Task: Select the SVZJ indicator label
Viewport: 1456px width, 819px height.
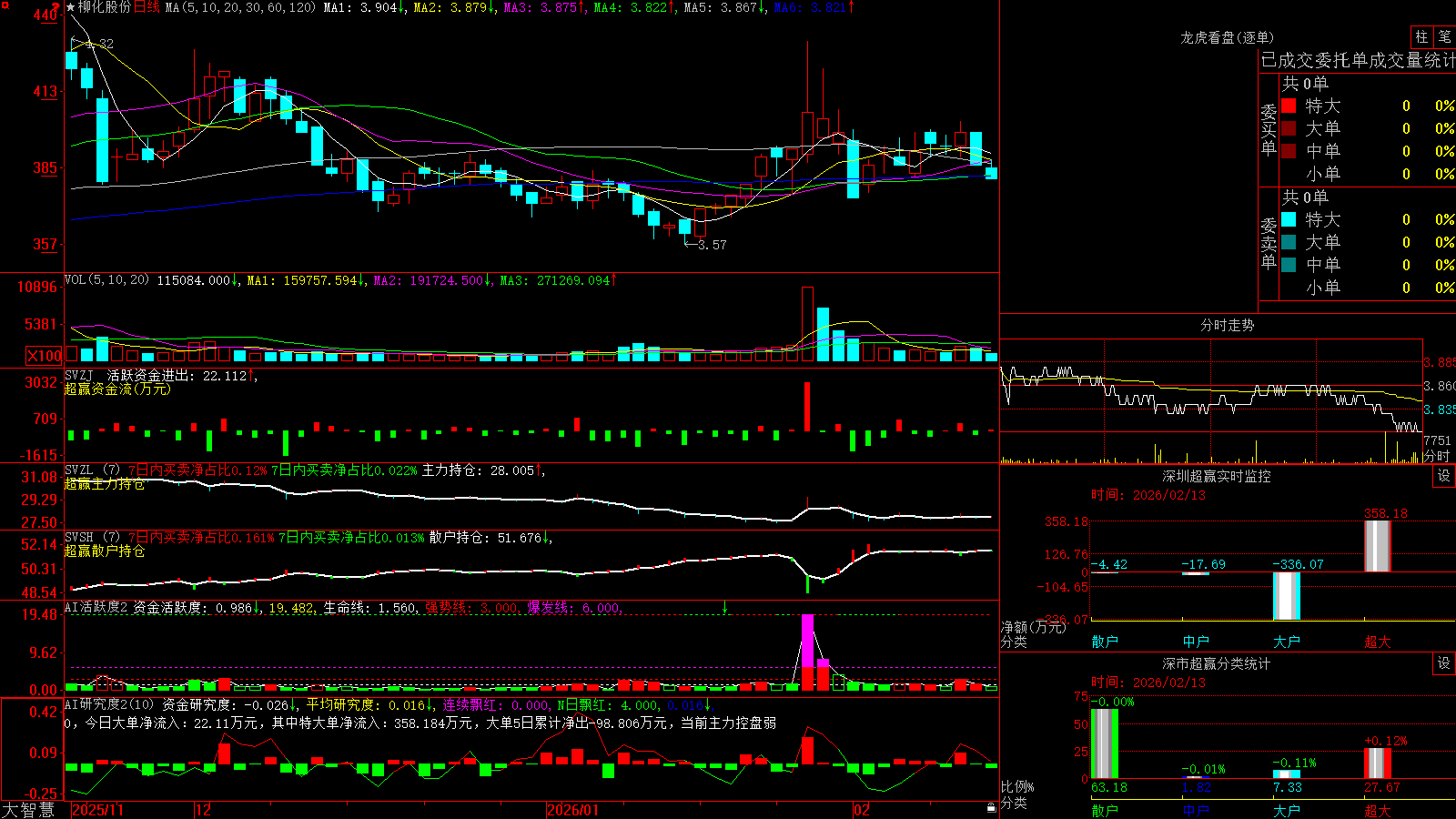Action: click(x=78, y=376)
